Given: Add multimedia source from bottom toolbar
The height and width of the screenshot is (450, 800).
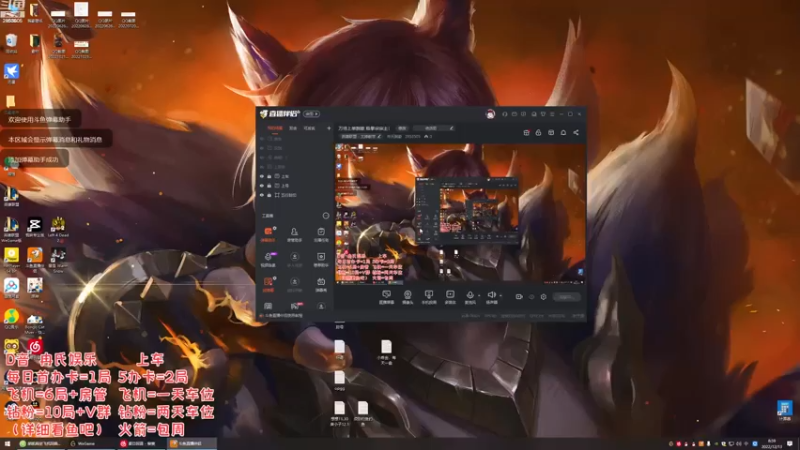Looking at the screenshot, I should tap(450, 297).
